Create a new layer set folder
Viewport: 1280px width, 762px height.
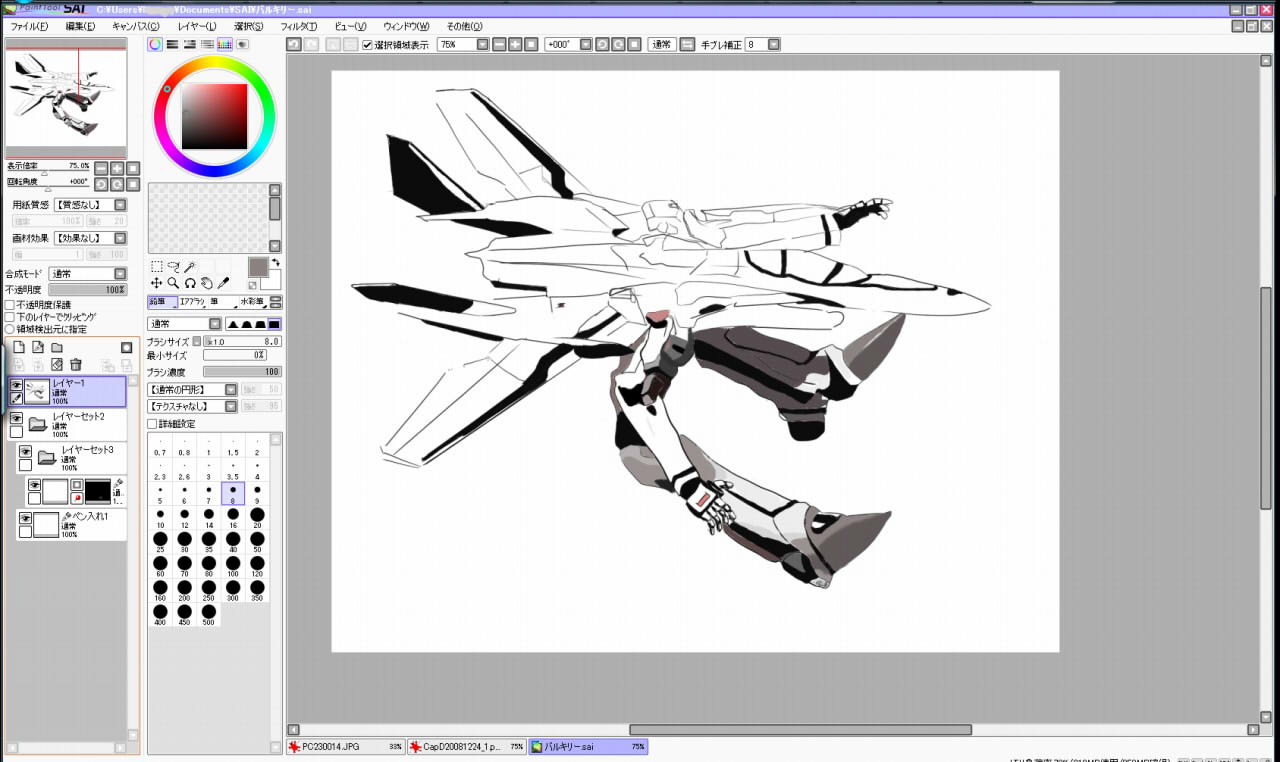click(x=57, y=348)
